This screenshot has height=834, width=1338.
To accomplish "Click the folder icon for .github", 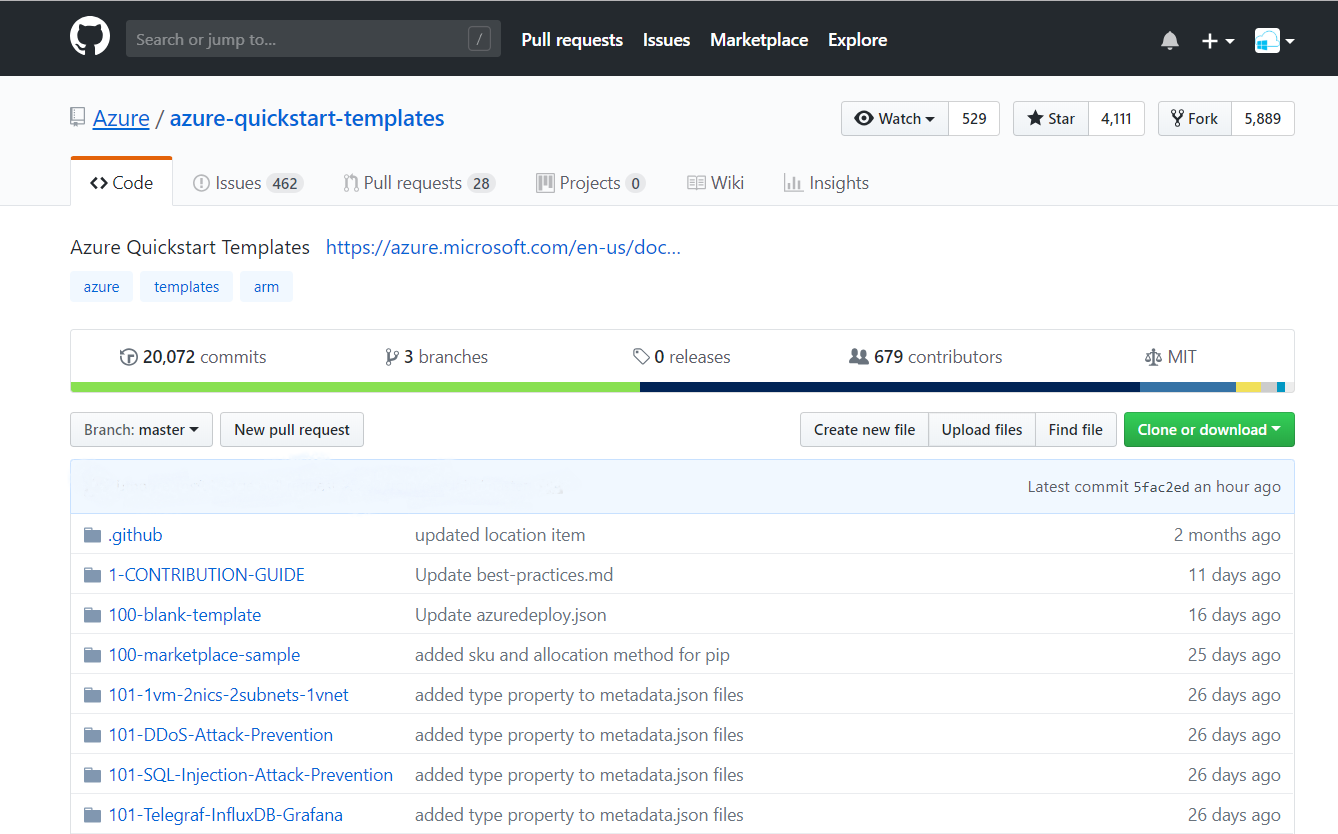I will pos(93,535).
